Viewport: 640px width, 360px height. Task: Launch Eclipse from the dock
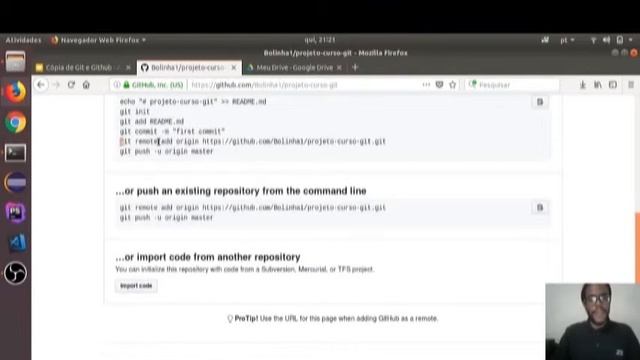16,182
